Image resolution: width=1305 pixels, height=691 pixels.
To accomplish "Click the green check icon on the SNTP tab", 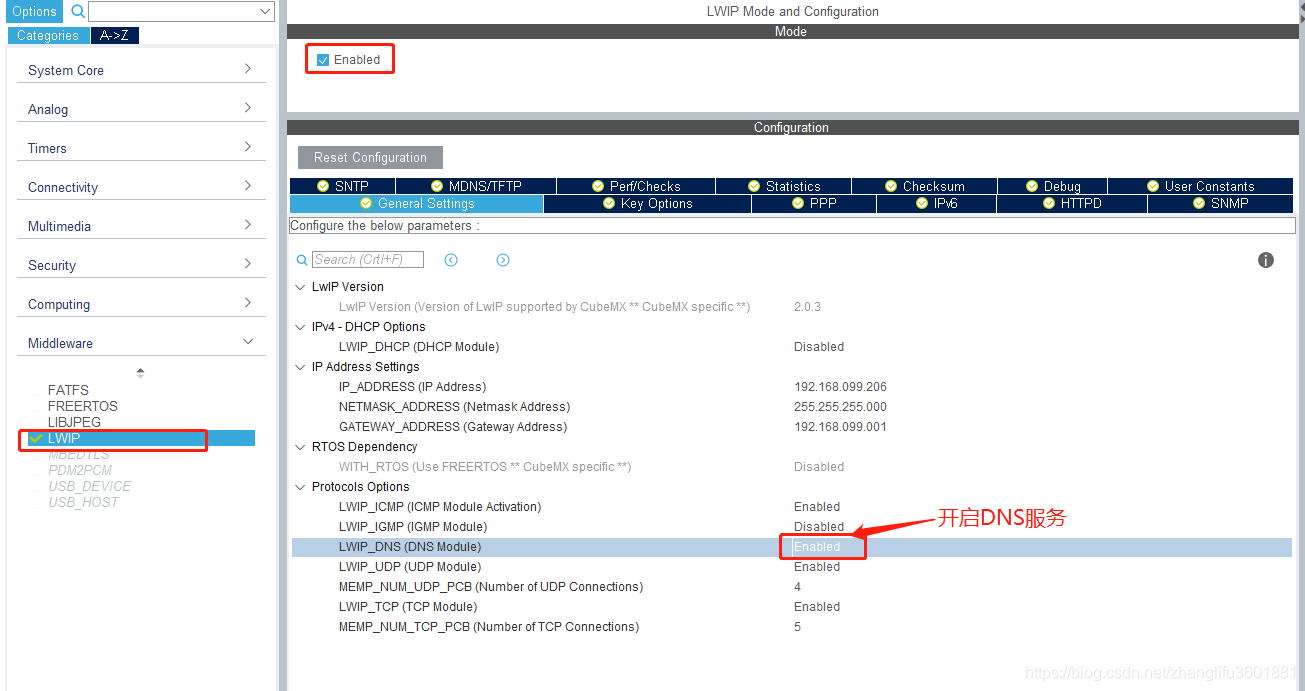I will (x=322, y=185).
